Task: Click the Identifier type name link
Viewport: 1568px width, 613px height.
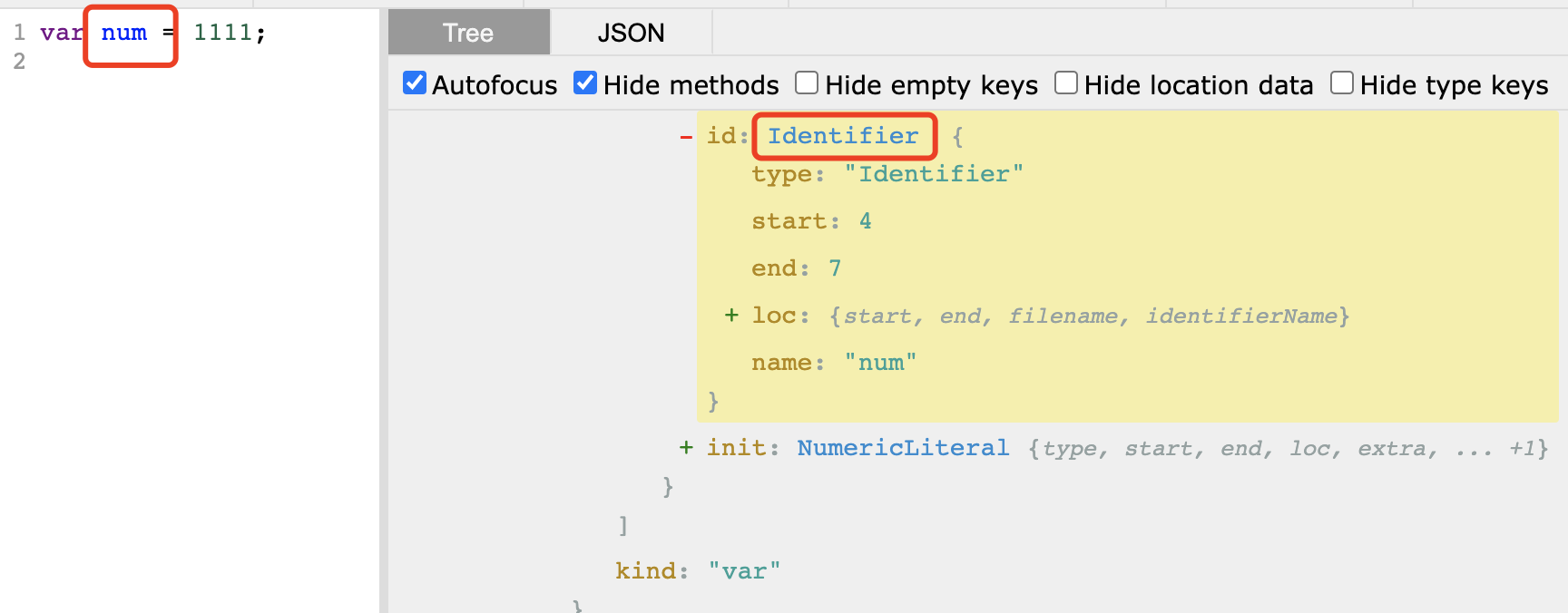Action: click(x=843, y=136)
